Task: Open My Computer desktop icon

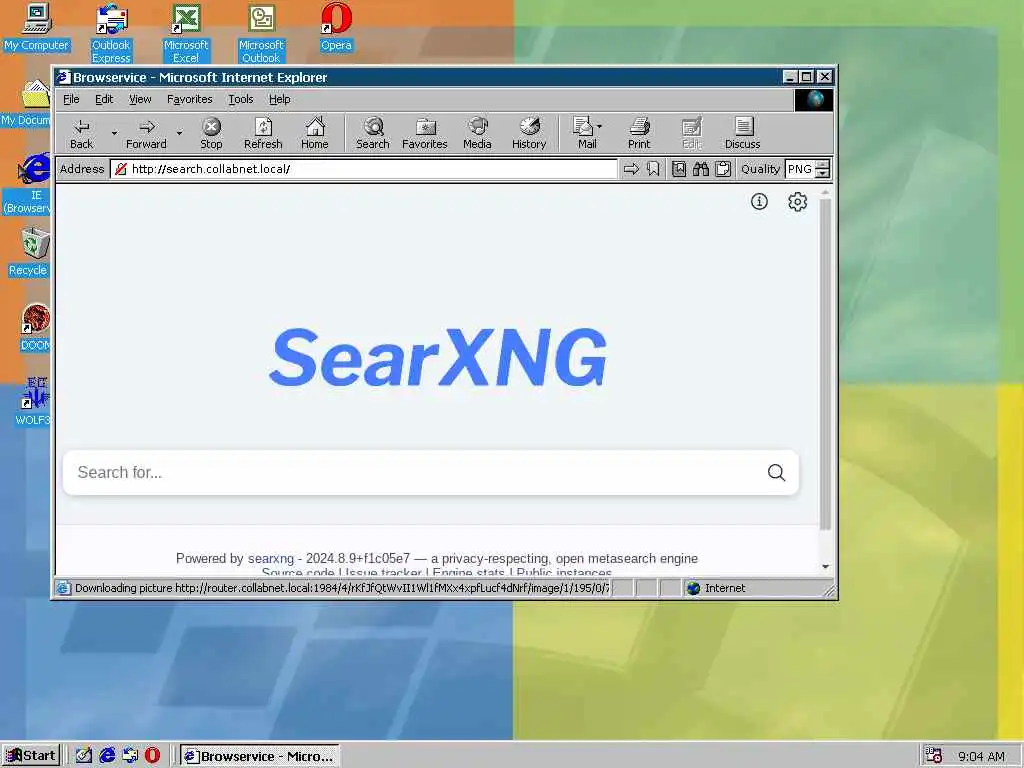Action: click(36, 27)
